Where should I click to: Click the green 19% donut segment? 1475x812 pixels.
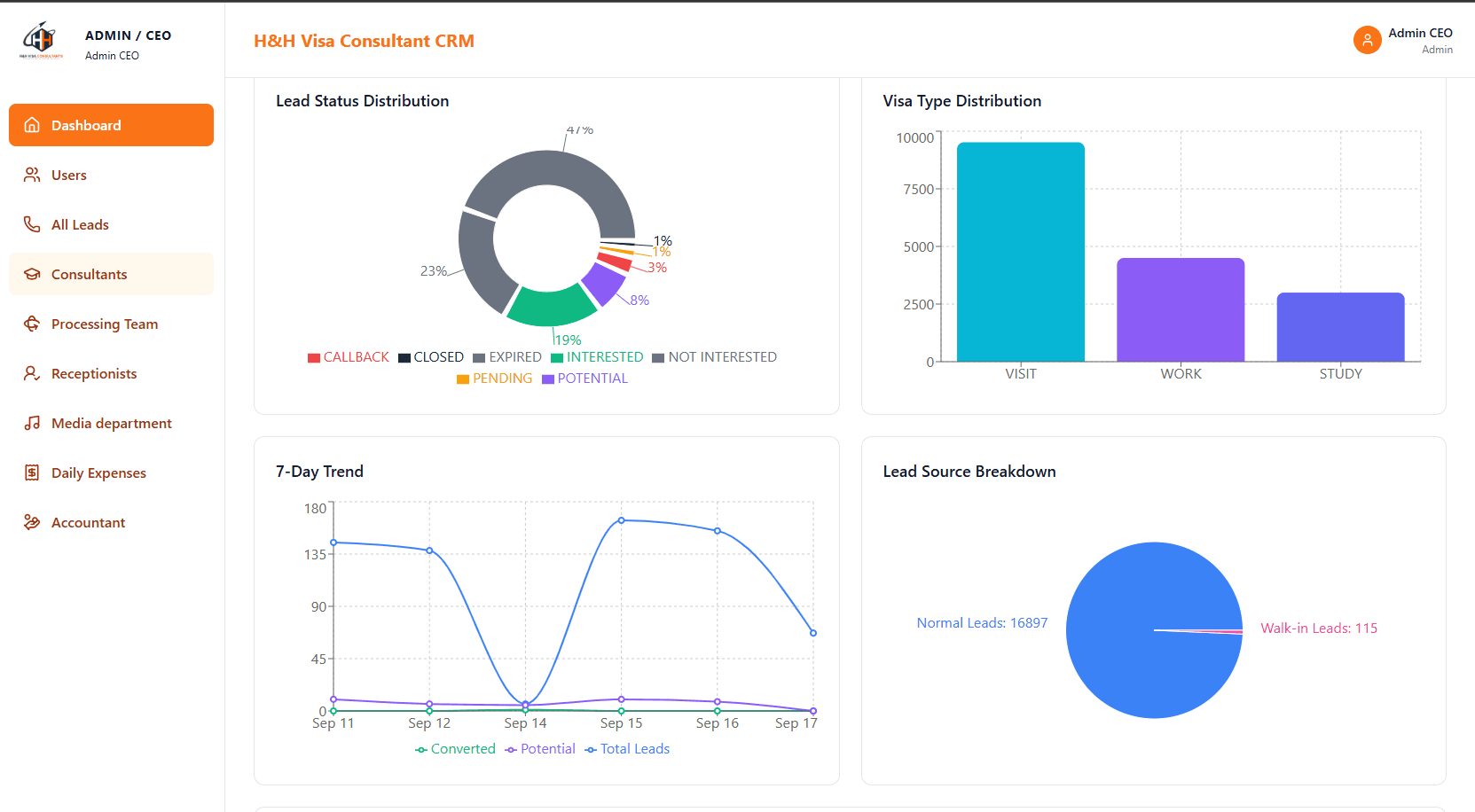coord(551,306)
